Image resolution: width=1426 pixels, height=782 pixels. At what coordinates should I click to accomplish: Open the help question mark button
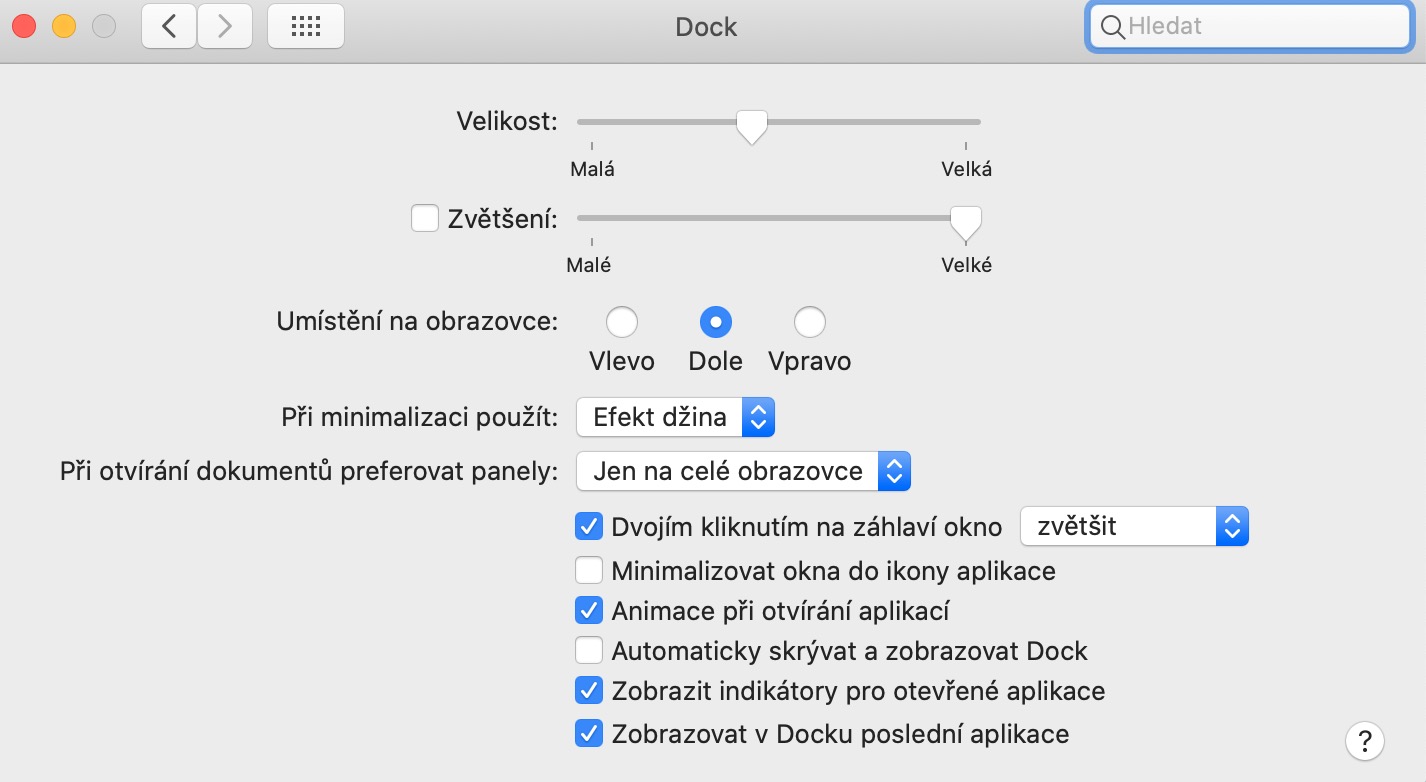pos(1365,741)
